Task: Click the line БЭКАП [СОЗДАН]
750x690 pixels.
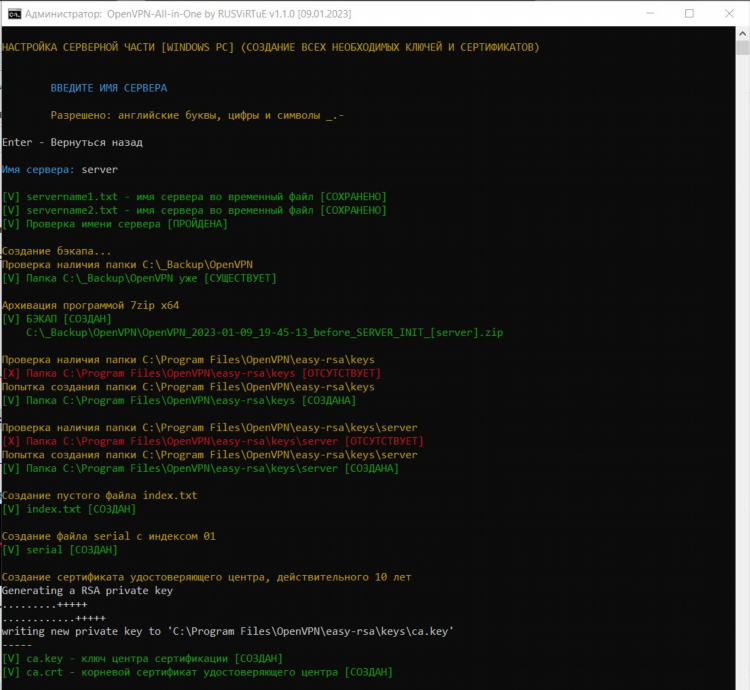Action: tap(56, 319)
